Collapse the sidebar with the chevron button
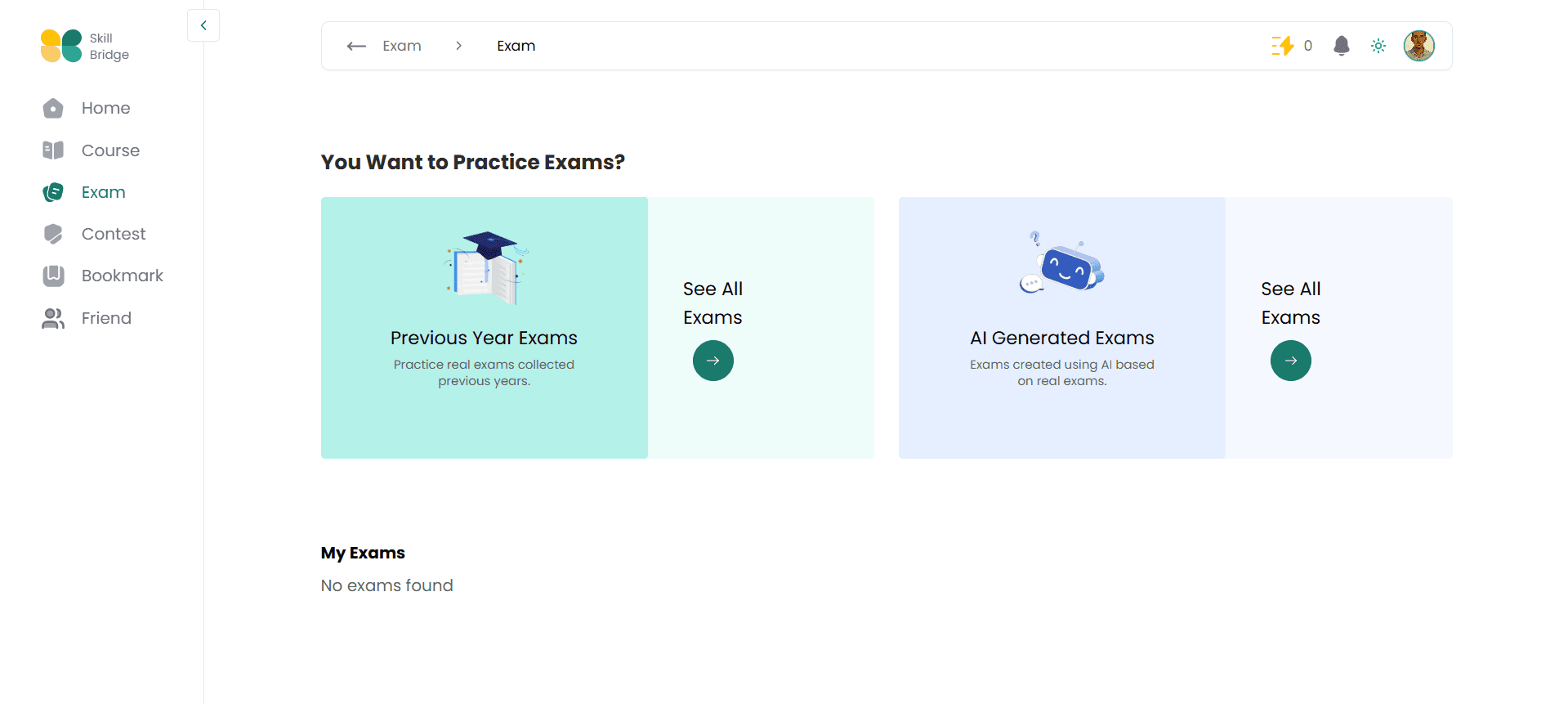 (203, 25)
